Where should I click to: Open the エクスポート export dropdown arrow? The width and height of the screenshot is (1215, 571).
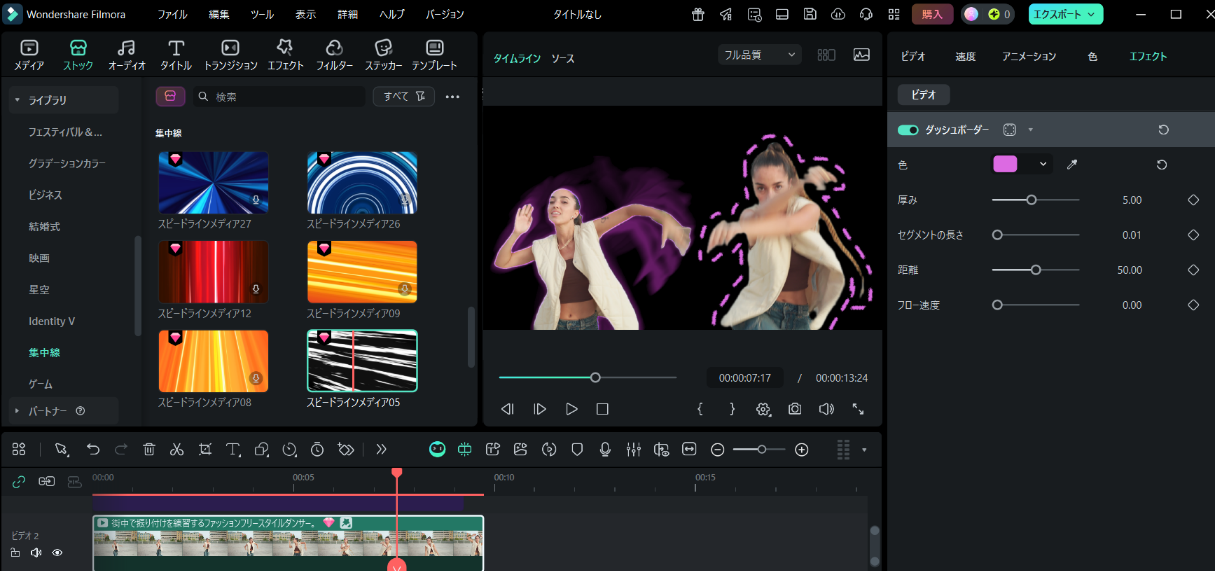[x=1092, y=14]
